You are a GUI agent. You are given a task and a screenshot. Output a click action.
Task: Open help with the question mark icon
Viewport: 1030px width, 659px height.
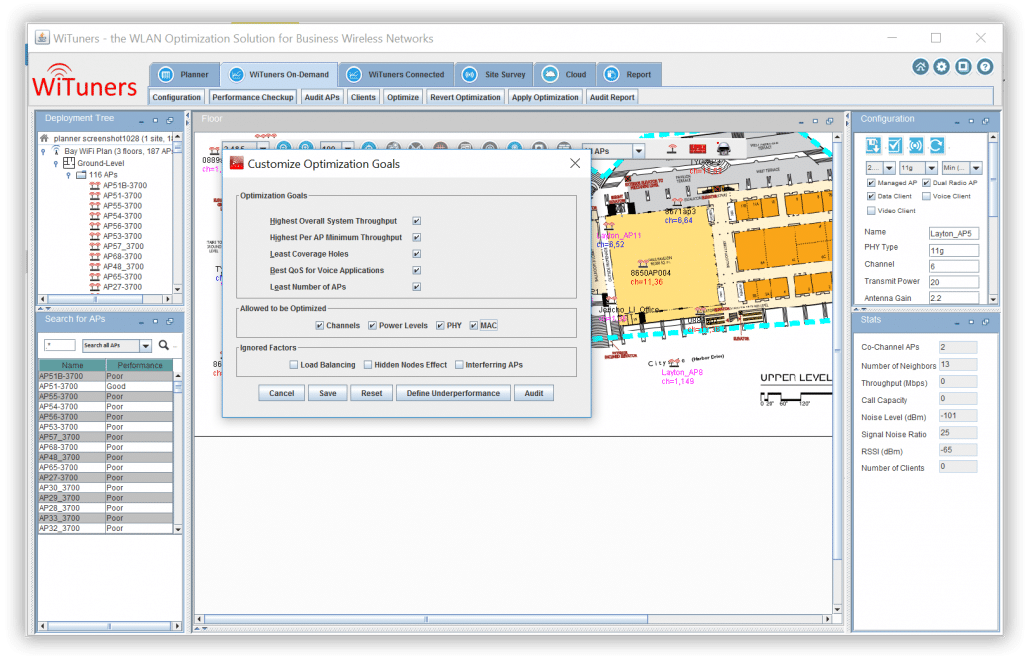(984, 66)
